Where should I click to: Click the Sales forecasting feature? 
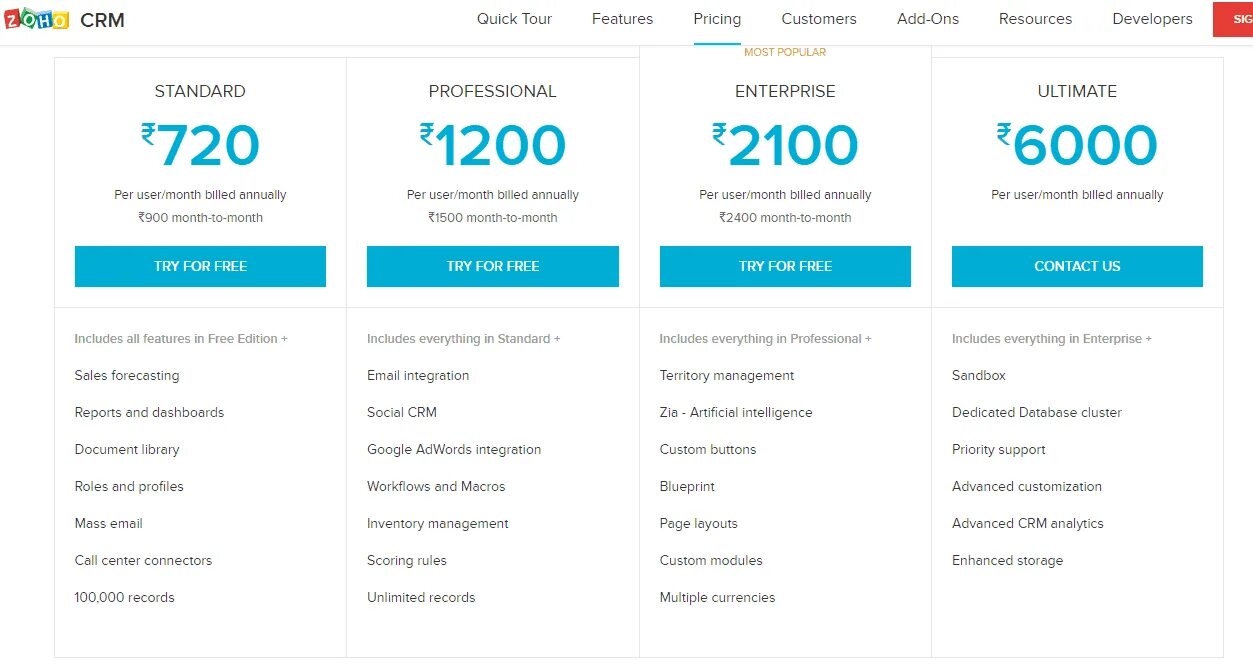click(127, 375)
